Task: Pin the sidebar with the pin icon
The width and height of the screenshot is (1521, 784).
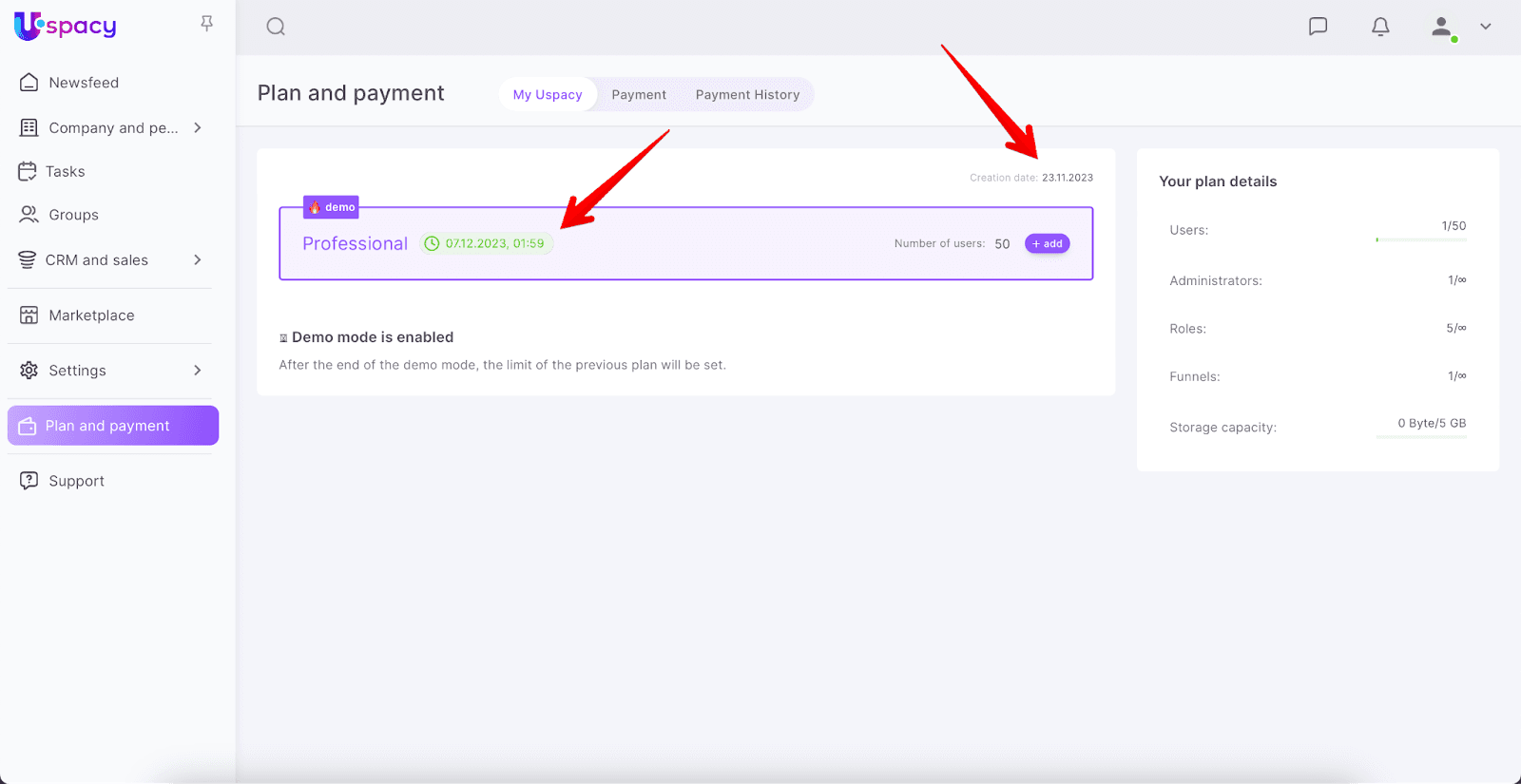Action: coord(206,24)
